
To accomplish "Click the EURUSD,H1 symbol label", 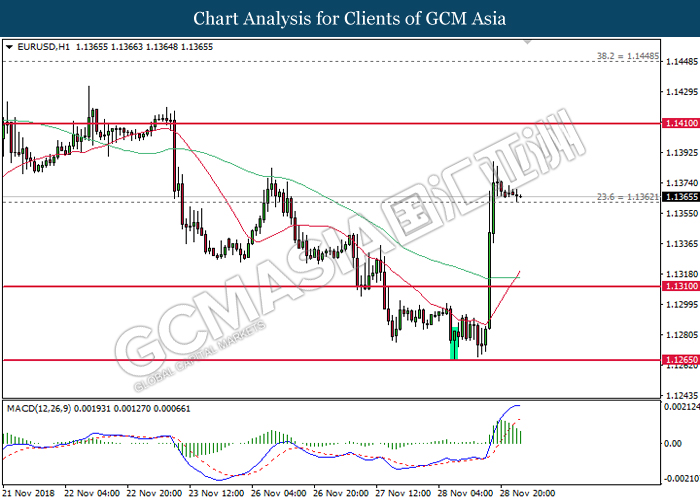I will click(x=43, y=47).
